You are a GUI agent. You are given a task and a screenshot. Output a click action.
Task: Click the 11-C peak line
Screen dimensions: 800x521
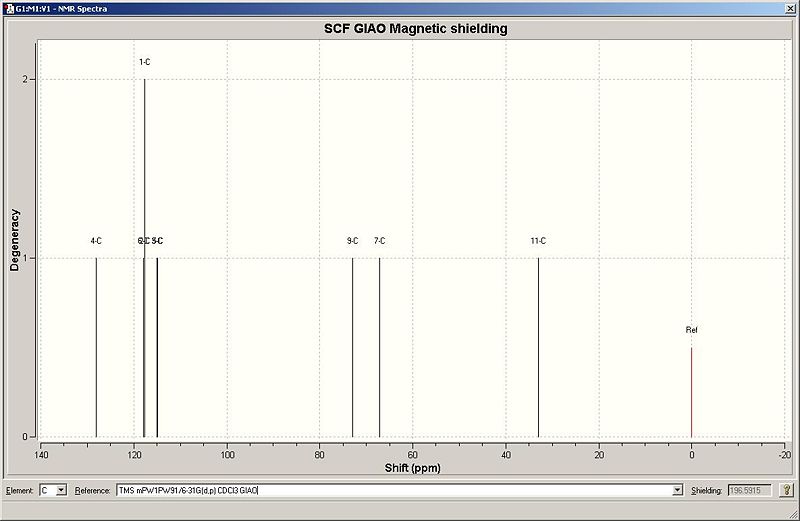pyautogui.click(x=538, y=347)
